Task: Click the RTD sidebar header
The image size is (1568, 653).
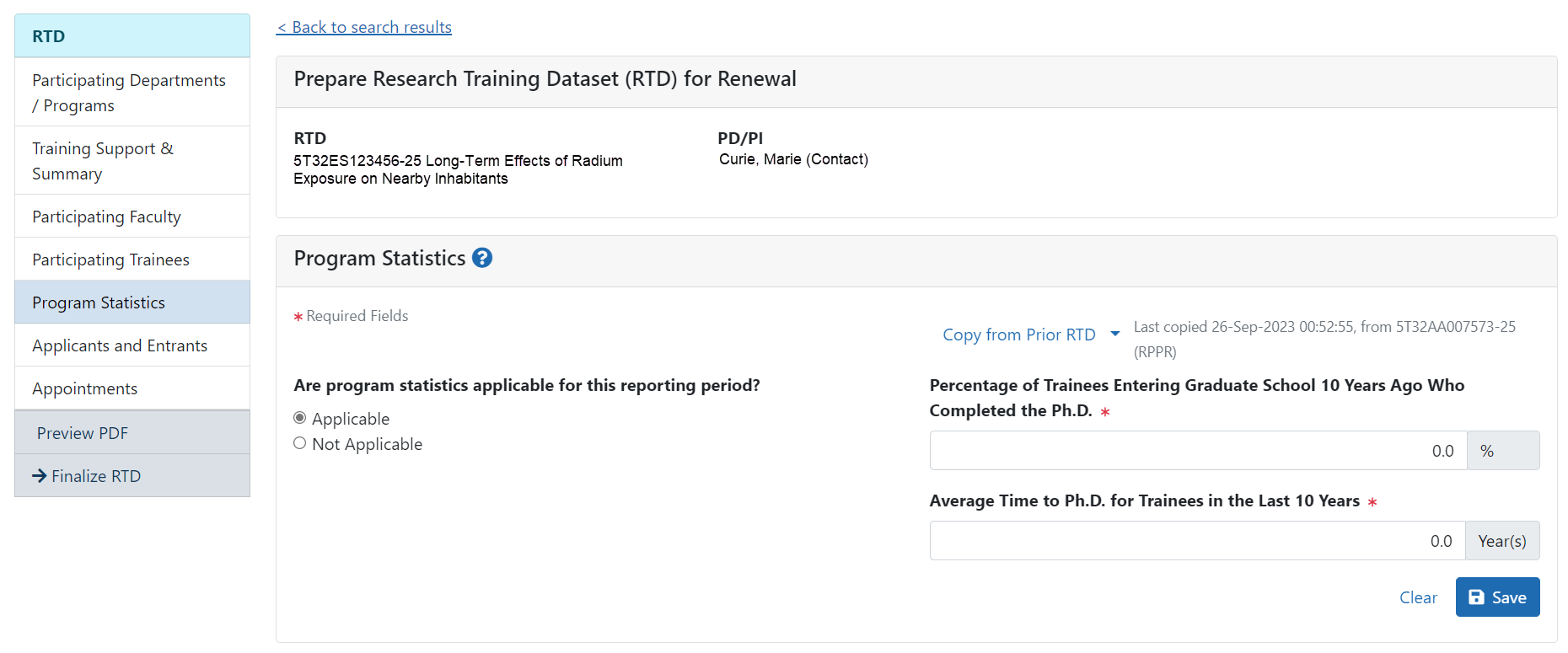Action: (132, 36)
